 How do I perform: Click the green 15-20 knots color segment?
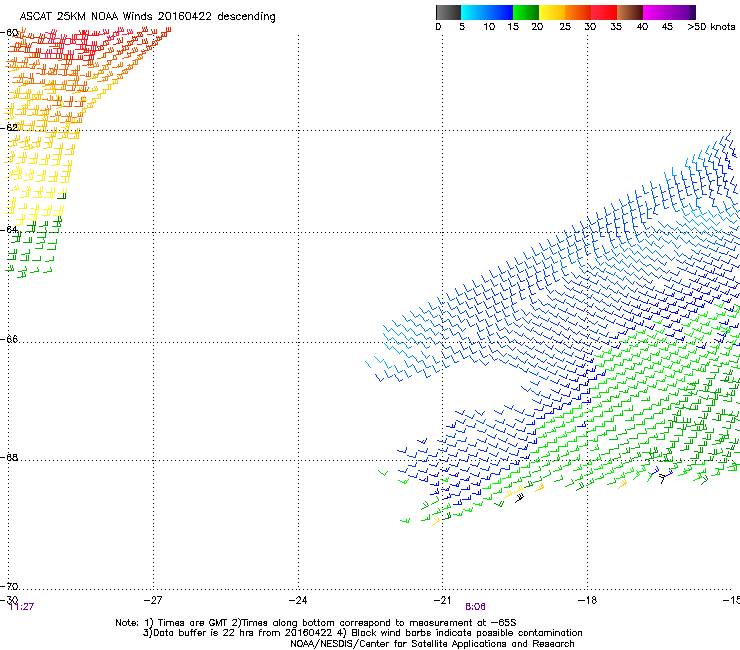pyautogui.click(x=526, y=12)
